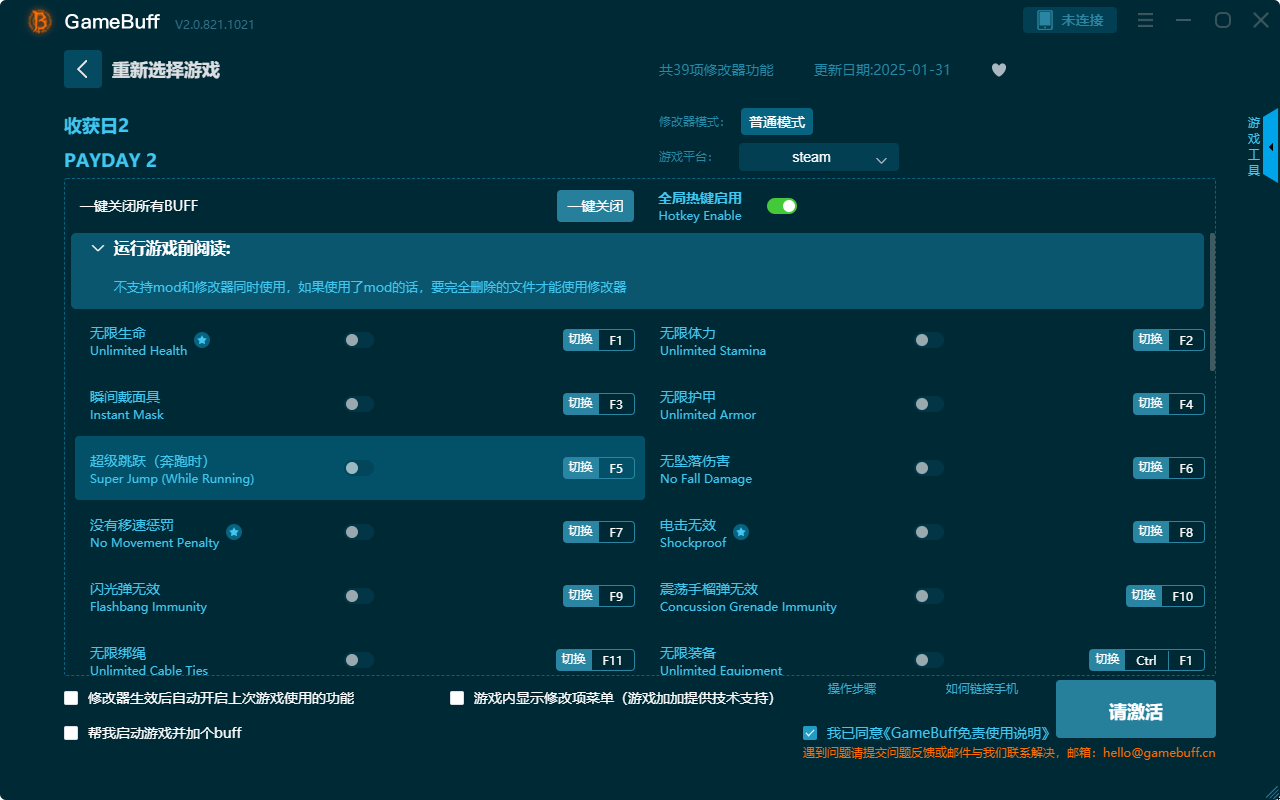Enable the Hotkey Enable global switch
Image resolution: width=1280 pixels, height=800 pixels.
pyautogui.click(x=781, y=205)
